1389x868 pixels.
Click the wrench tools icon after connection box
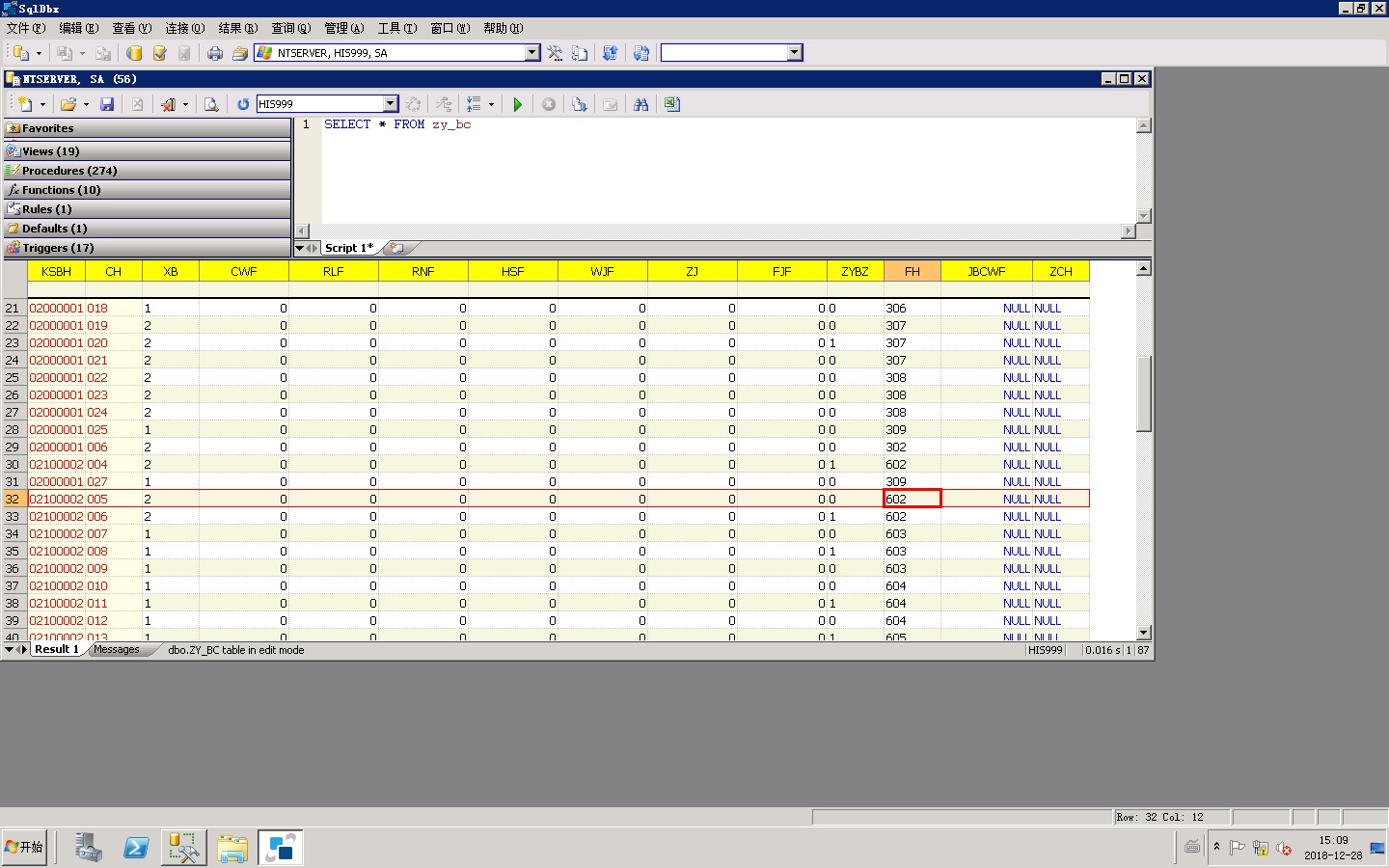coord(555,53)
